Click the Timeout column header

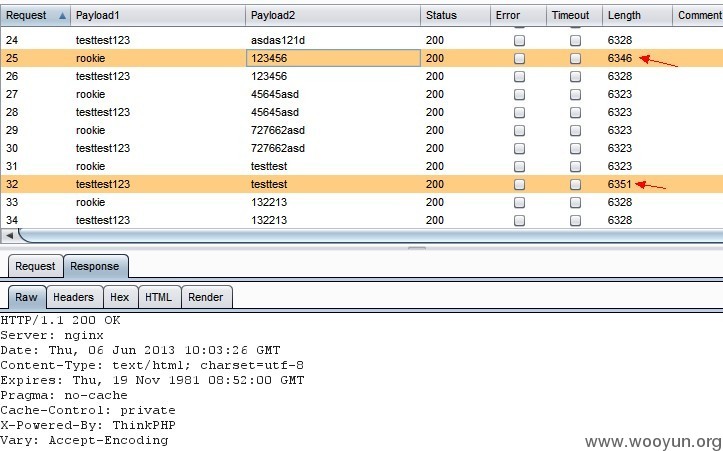(x=575, y=15)
